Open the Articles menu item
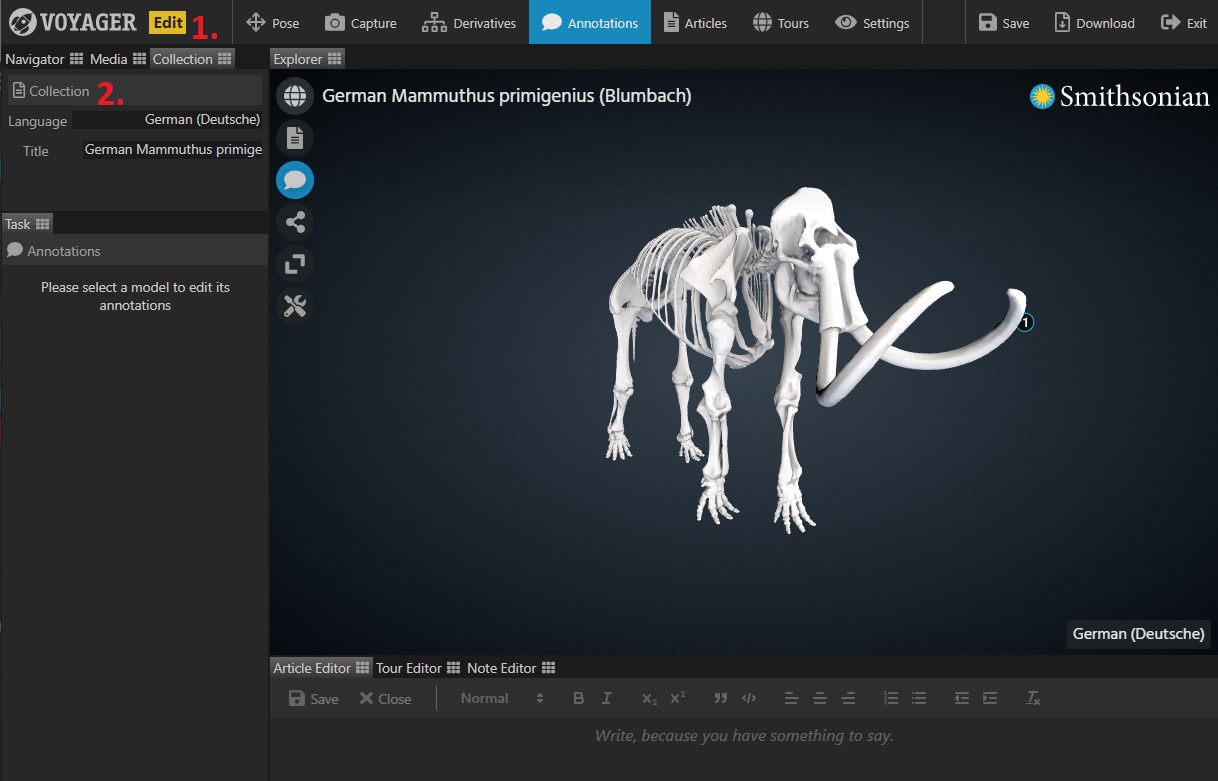 click(x=694, y=23)
